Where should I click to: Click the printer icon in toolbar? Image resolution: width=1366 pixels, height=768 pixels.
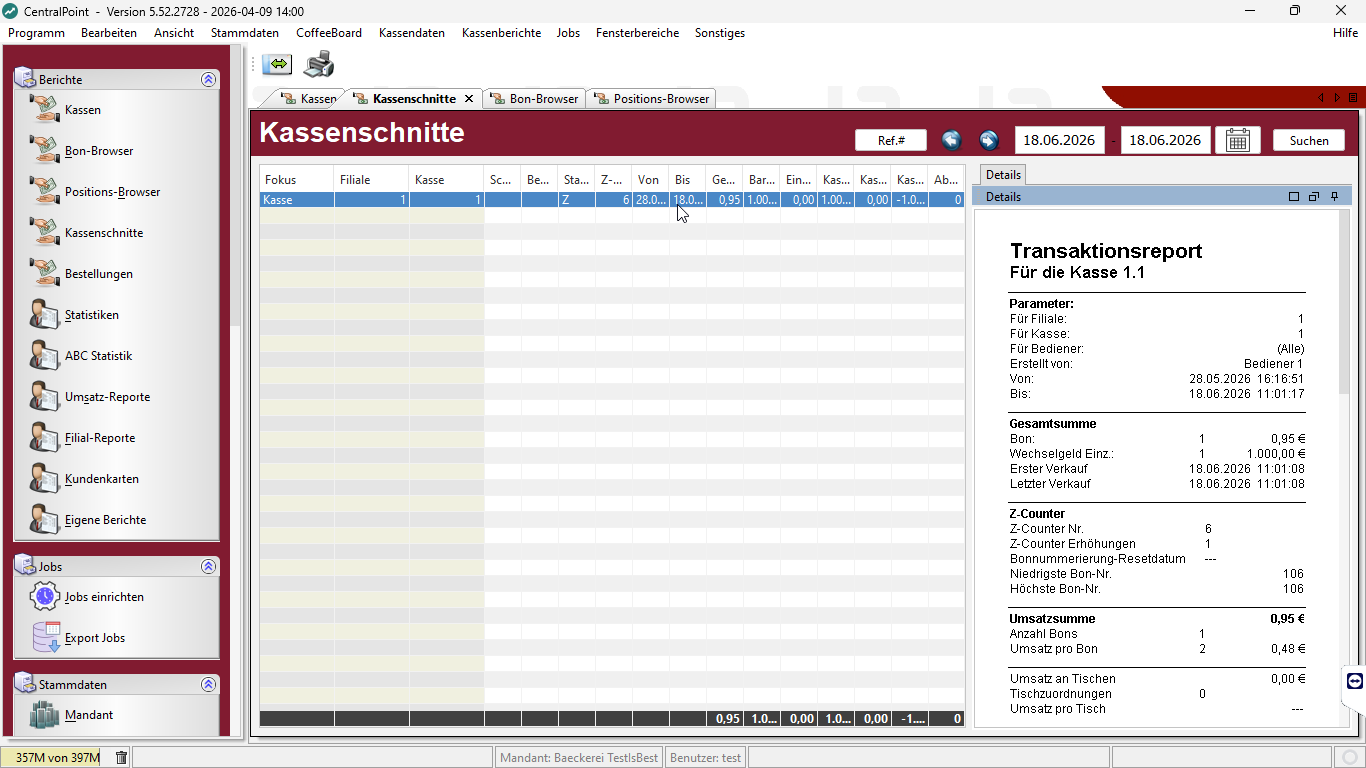(x=319, y=64)
